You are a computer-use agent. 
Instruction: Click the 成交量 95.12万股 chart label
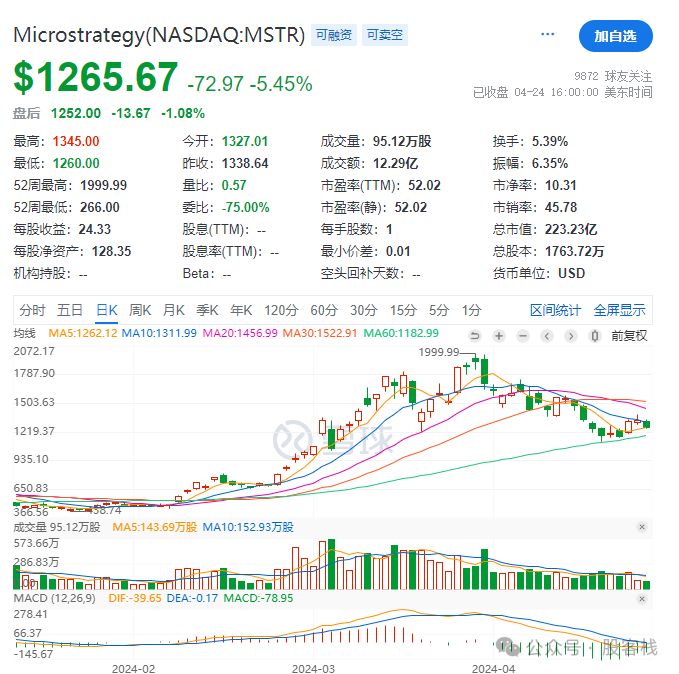pos(57,527)
